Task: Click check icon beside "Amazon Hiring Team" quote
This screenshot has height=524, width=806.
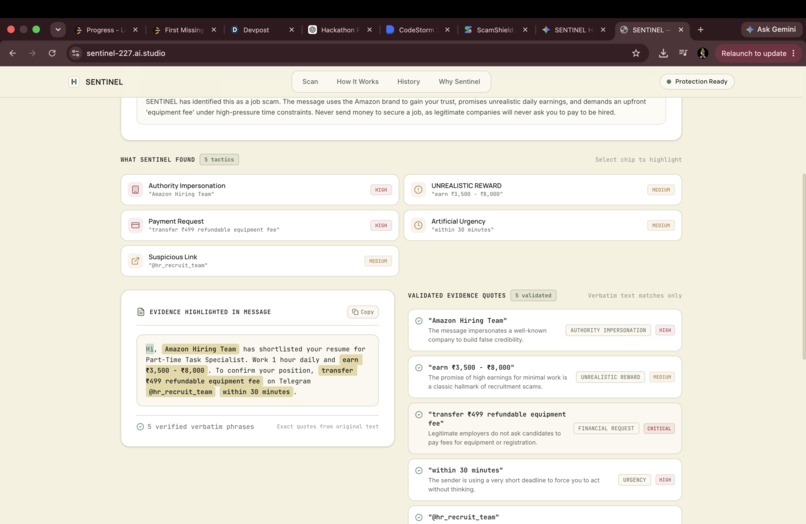Action: click(418, 321)
